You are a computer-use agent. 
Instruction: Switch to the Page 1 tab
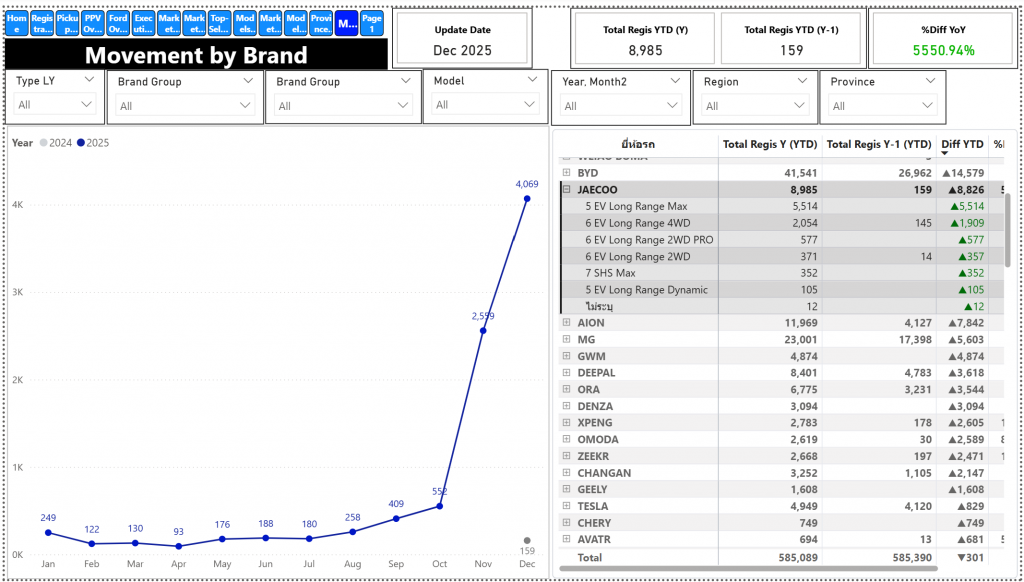coord(372,24)
